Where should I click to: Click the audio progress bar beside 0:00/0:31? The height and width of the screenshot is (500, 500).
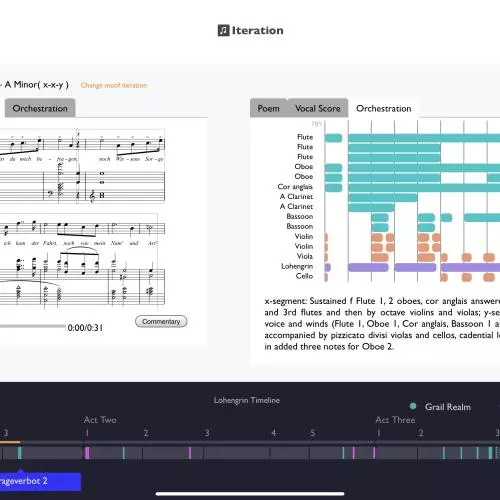tap(33, 326)
